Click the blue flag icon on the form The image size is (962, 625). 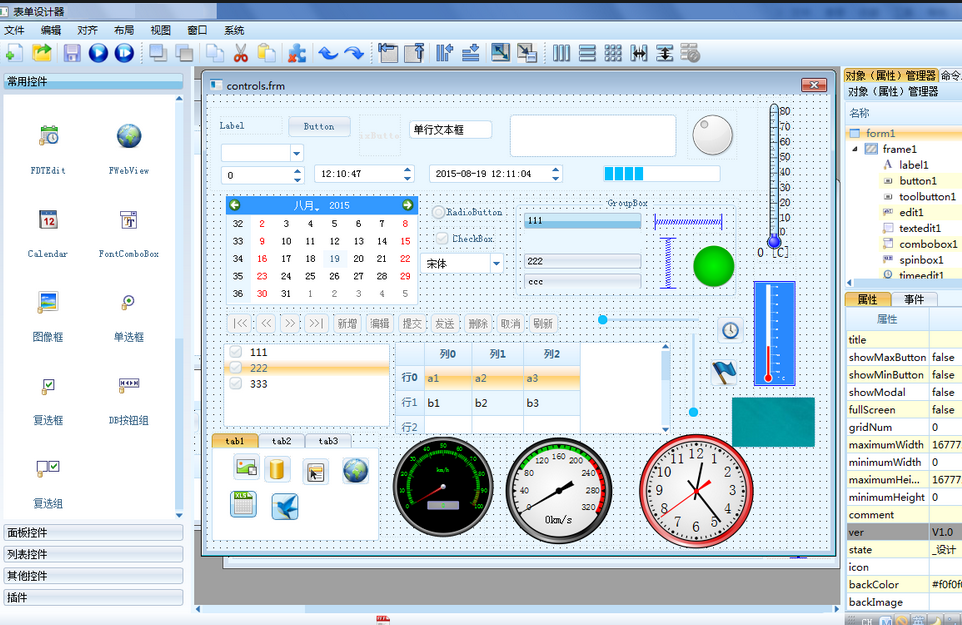(724, 372)
